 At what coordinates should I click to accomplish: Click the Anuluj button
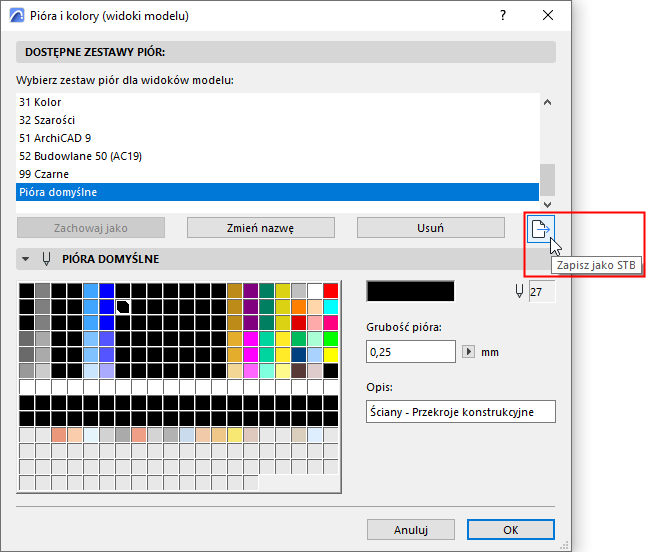[x=411, y=530]
